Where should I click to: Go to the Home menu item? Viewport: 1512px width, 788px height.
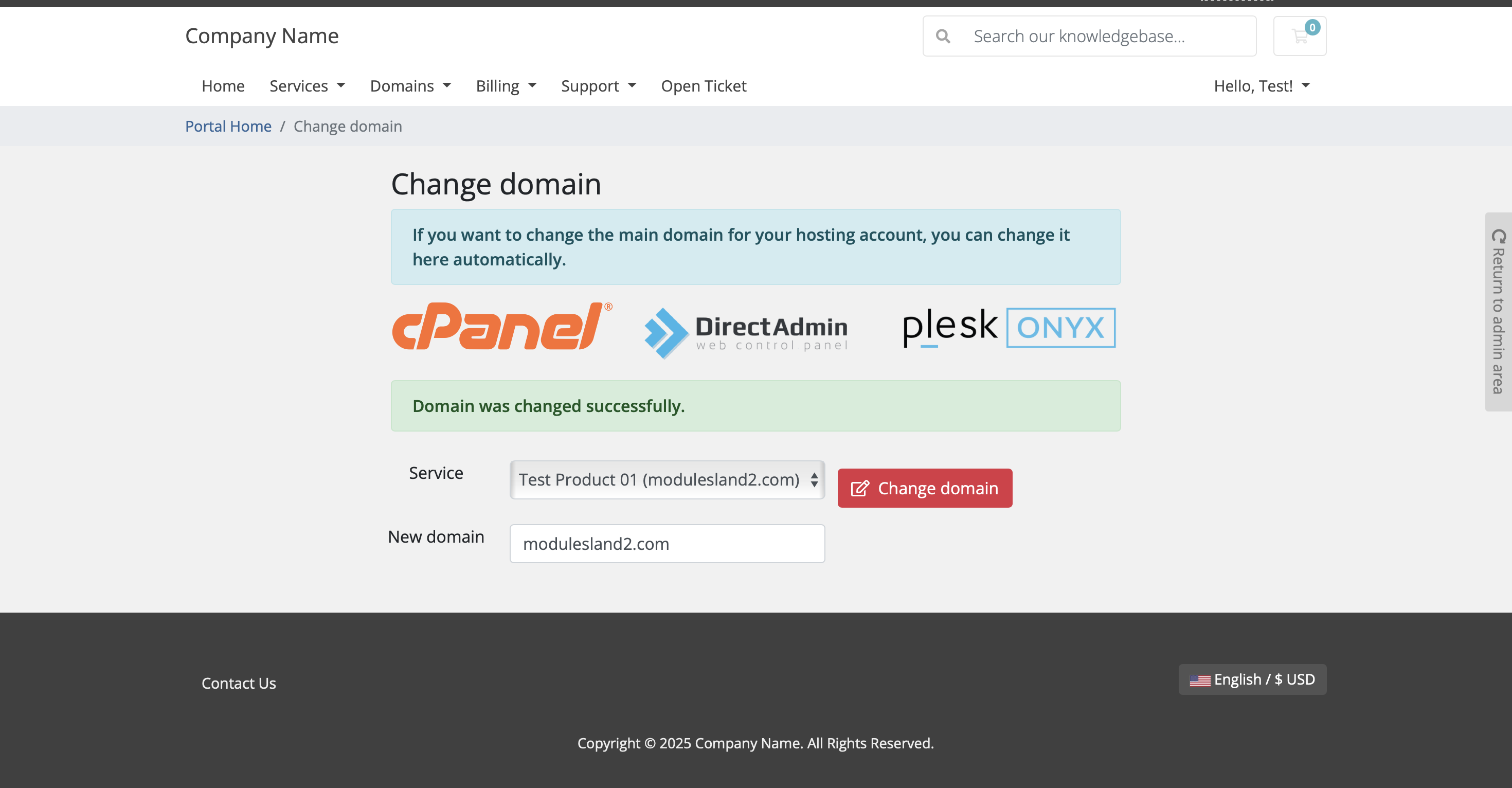[223, 86]
